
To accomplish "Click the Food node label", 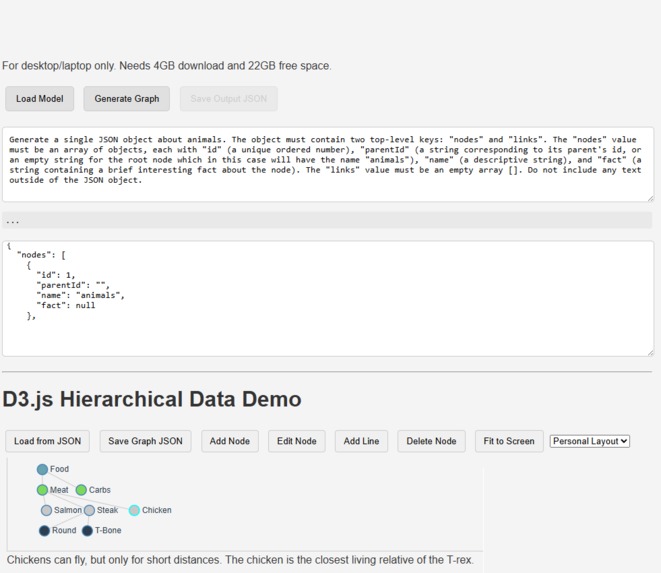I will [59, 469].
